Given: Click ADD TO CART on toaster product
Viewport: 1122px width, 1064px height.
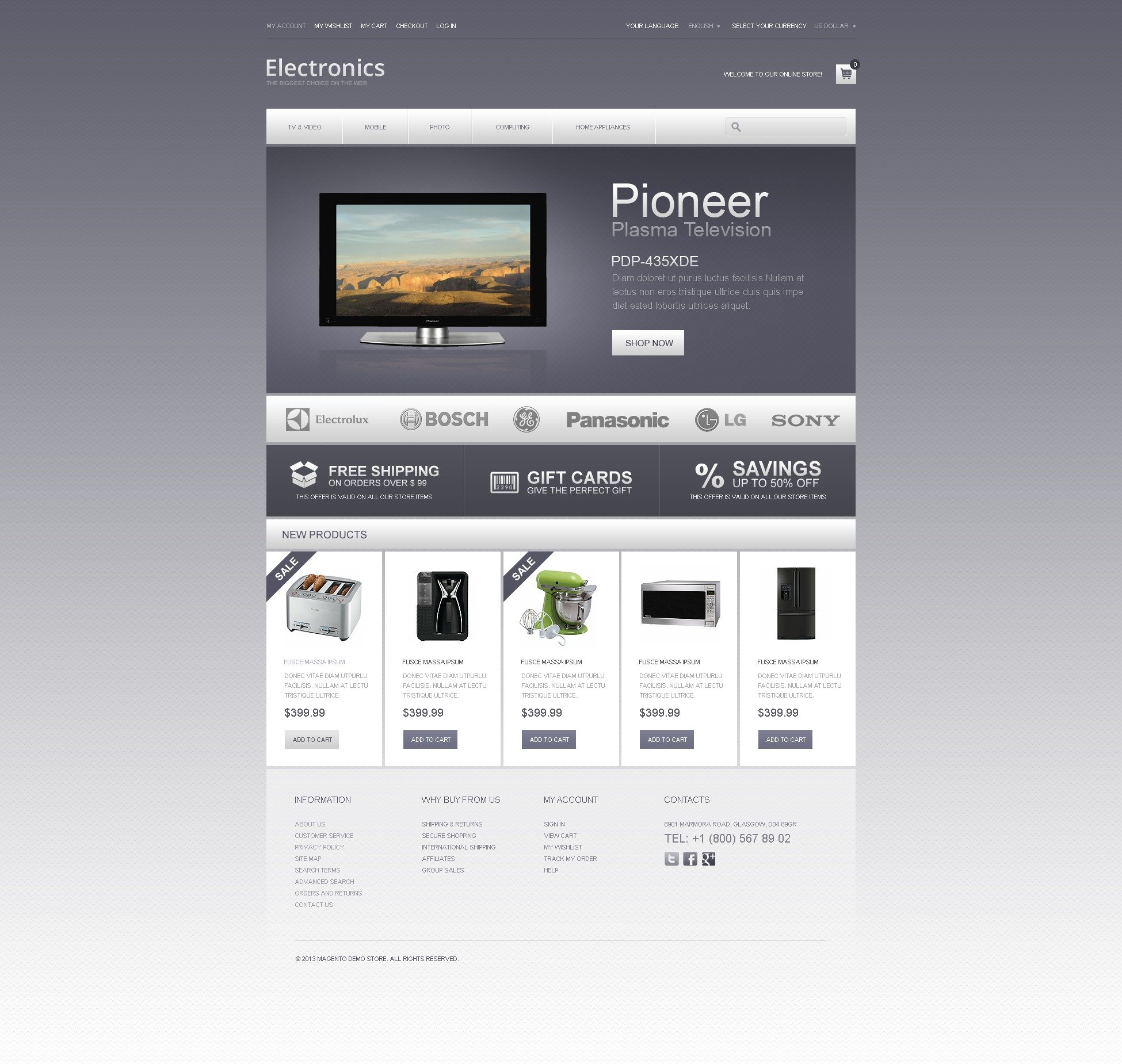Looking at the screenshot, I should click(x=311, y=739).
